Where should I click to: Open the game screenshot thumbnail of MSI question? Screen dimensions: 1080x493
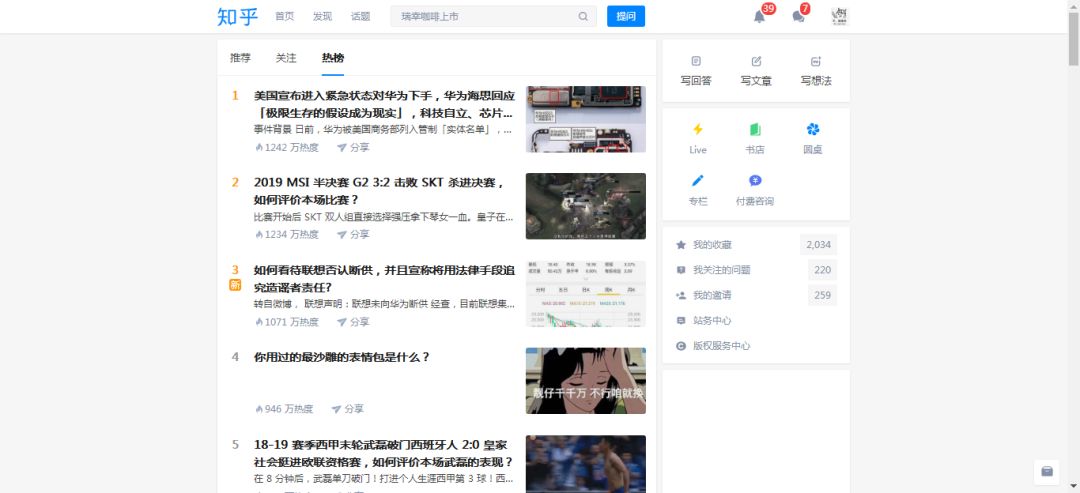coord(585,206)
